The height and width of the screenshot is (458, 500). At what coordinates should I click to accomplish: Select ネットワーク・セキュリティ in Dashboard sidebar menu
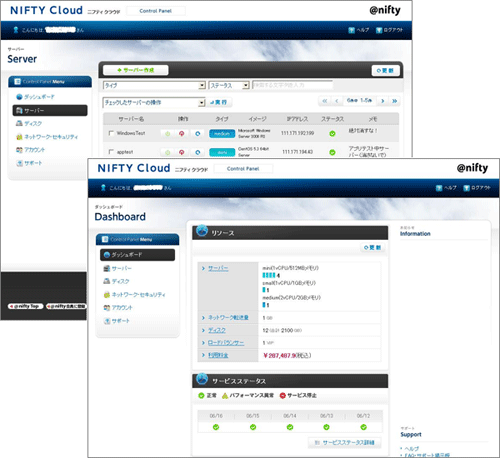point(134,295)
